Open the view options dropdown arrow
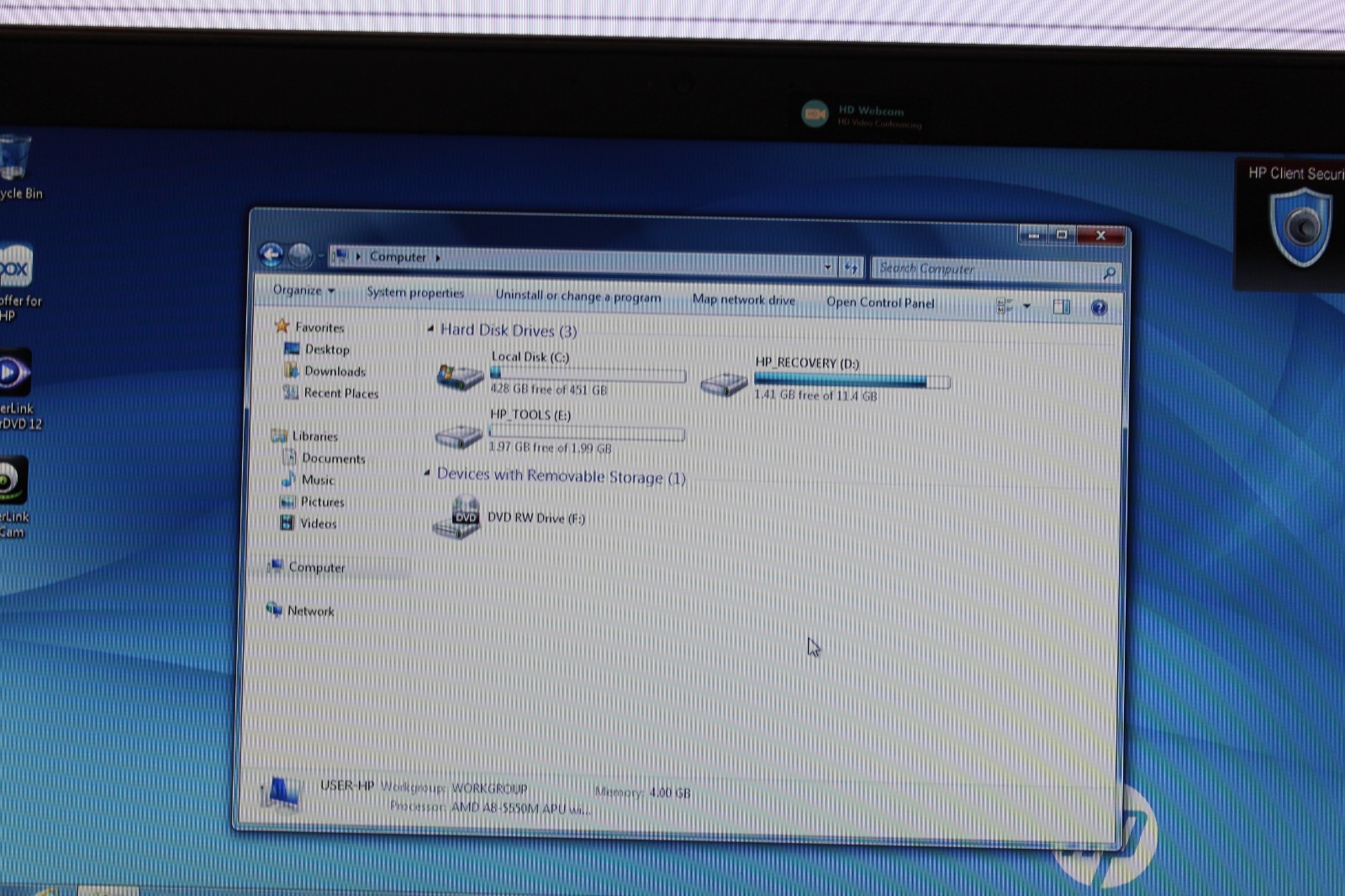Screen dimensions: 1345x896 tap(1026, 306)
